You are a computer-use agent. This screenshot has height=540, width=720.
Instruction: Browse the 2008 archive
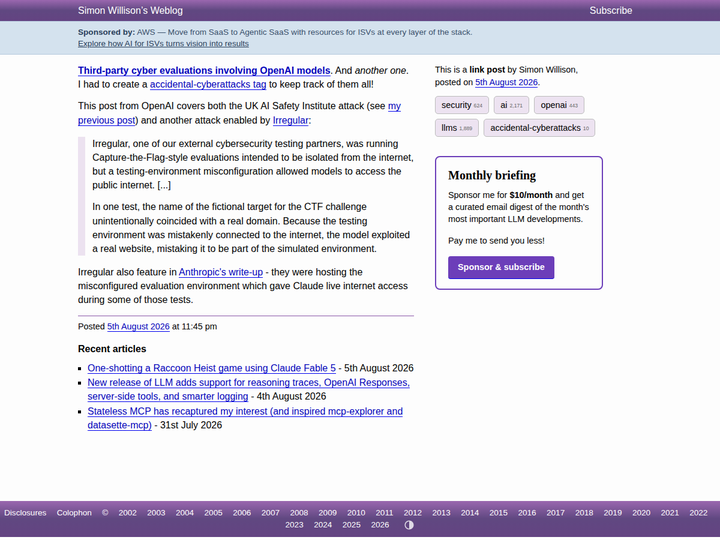click(299, 513)
